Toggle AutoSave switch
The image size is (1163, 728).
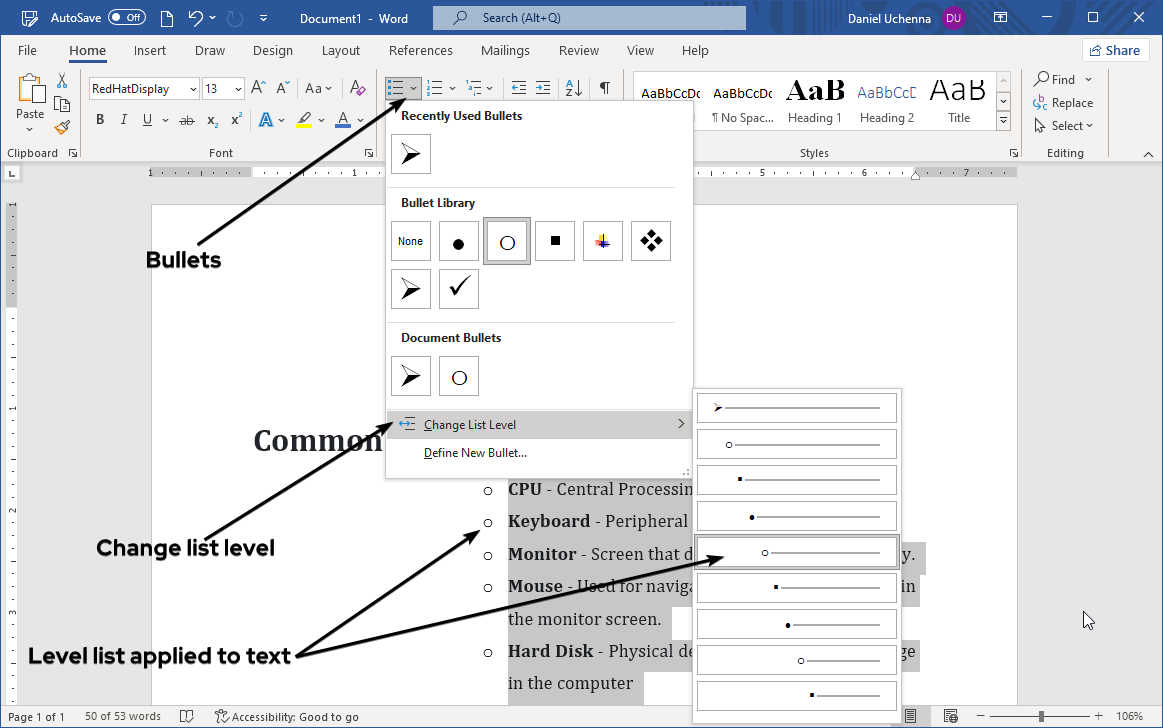(126, 18)
